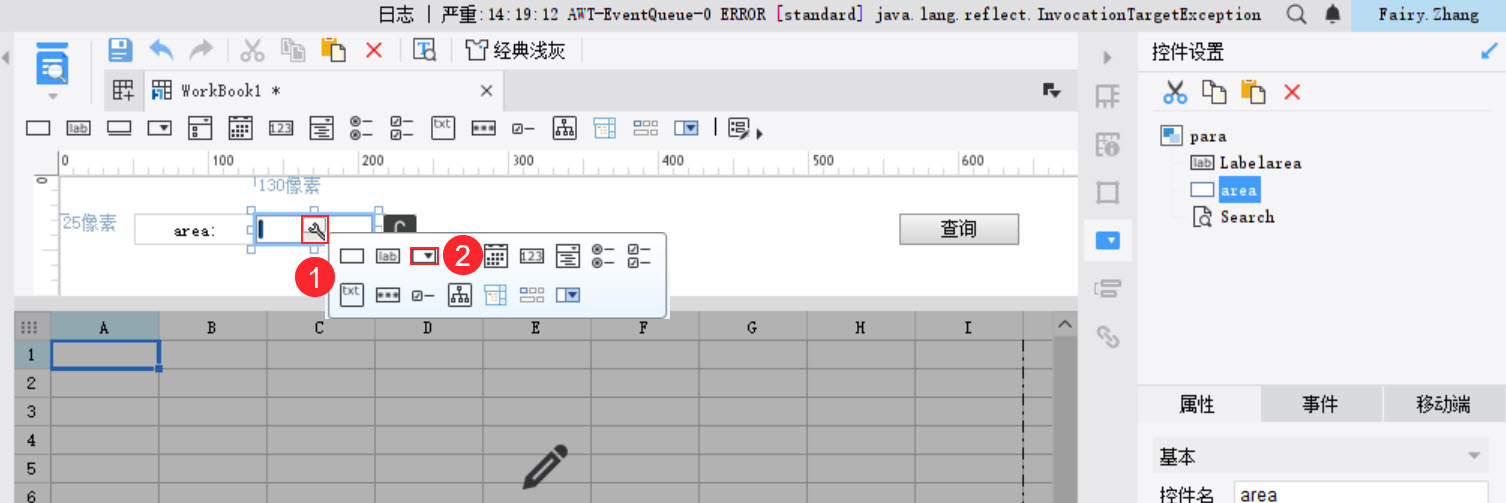The height and width of the screenshot is (503, 1506).
Task: Click the 经典浅灰 theme button
Action: tap(516, 50)
